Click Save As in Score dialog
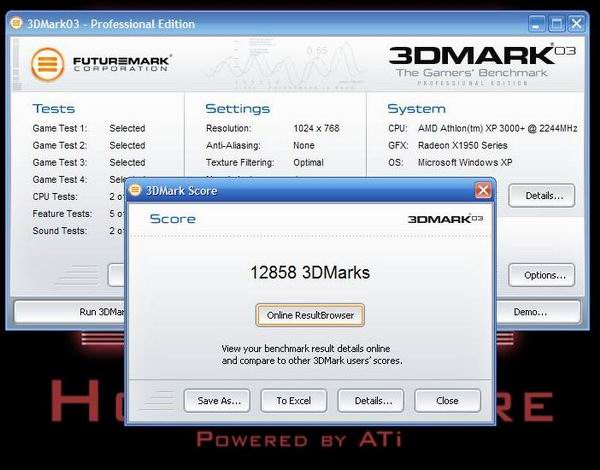The height and width of the screenshot is (470, 600). tap(217, 401)
